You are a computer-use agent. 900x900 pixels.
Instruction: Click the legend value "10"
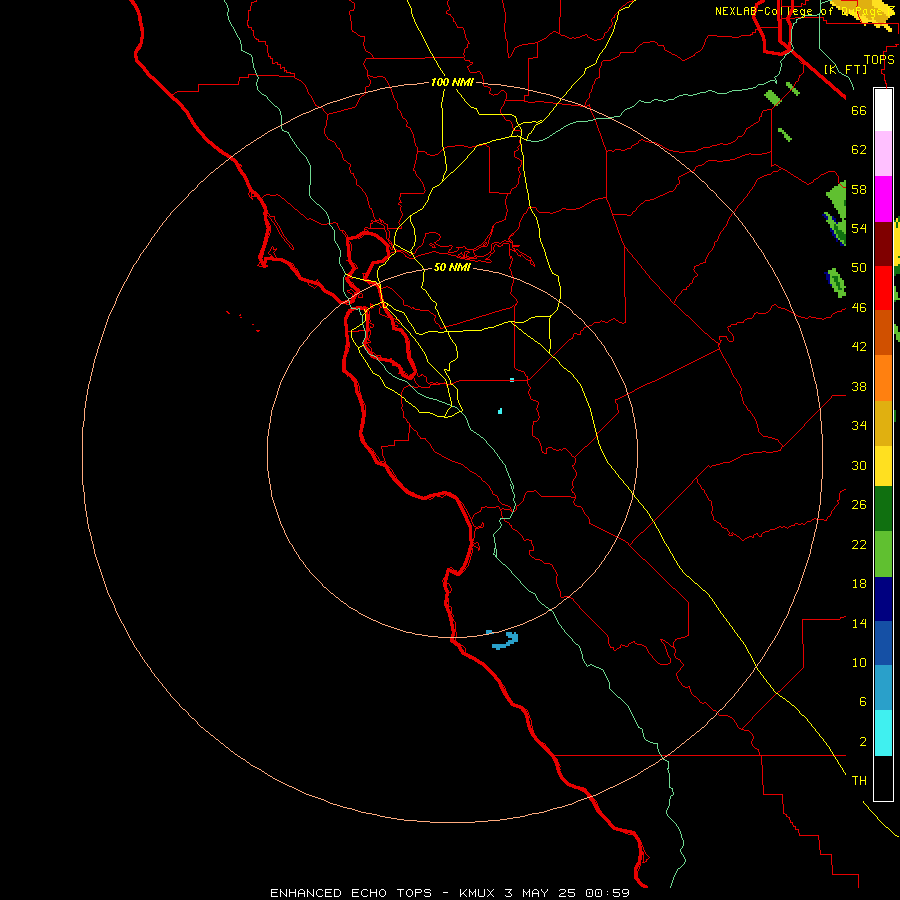pyautogui.click(x=859, y=663)
